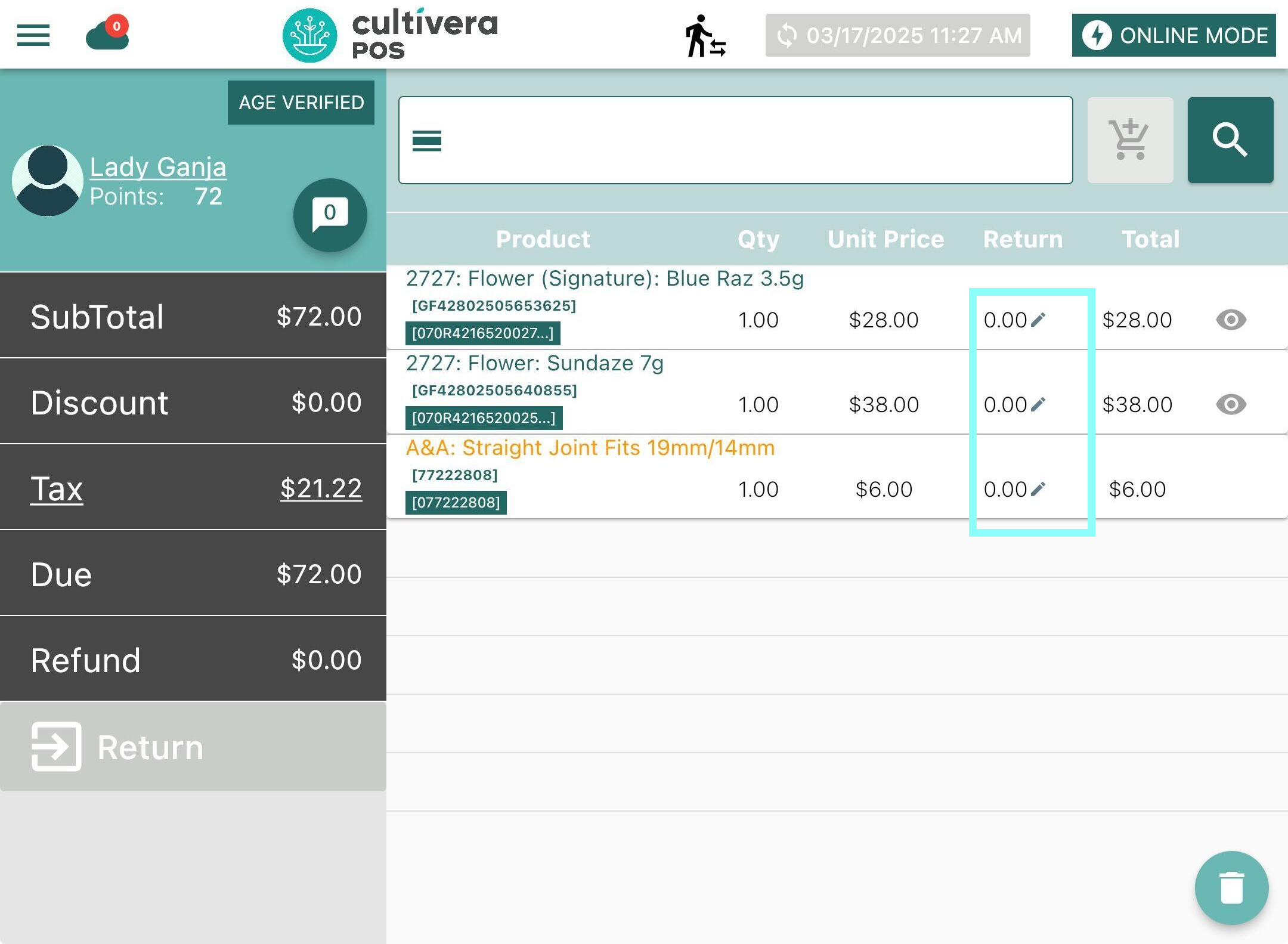Open the Tax breakdown link
The image size is (1288, 944).
pos(57,489)
